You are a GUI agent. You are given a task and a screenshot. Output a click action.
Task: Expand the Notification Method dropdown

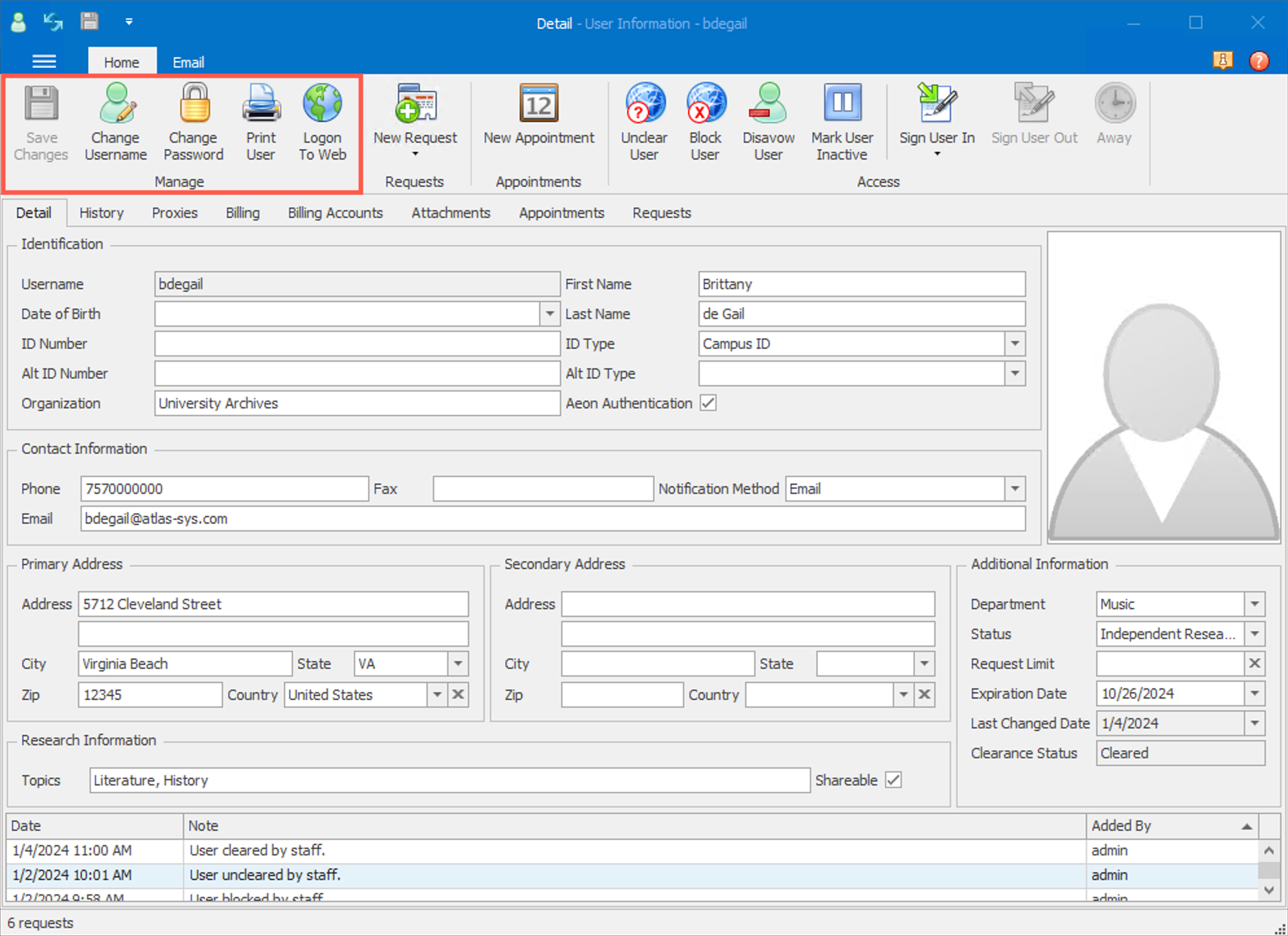1015,489
